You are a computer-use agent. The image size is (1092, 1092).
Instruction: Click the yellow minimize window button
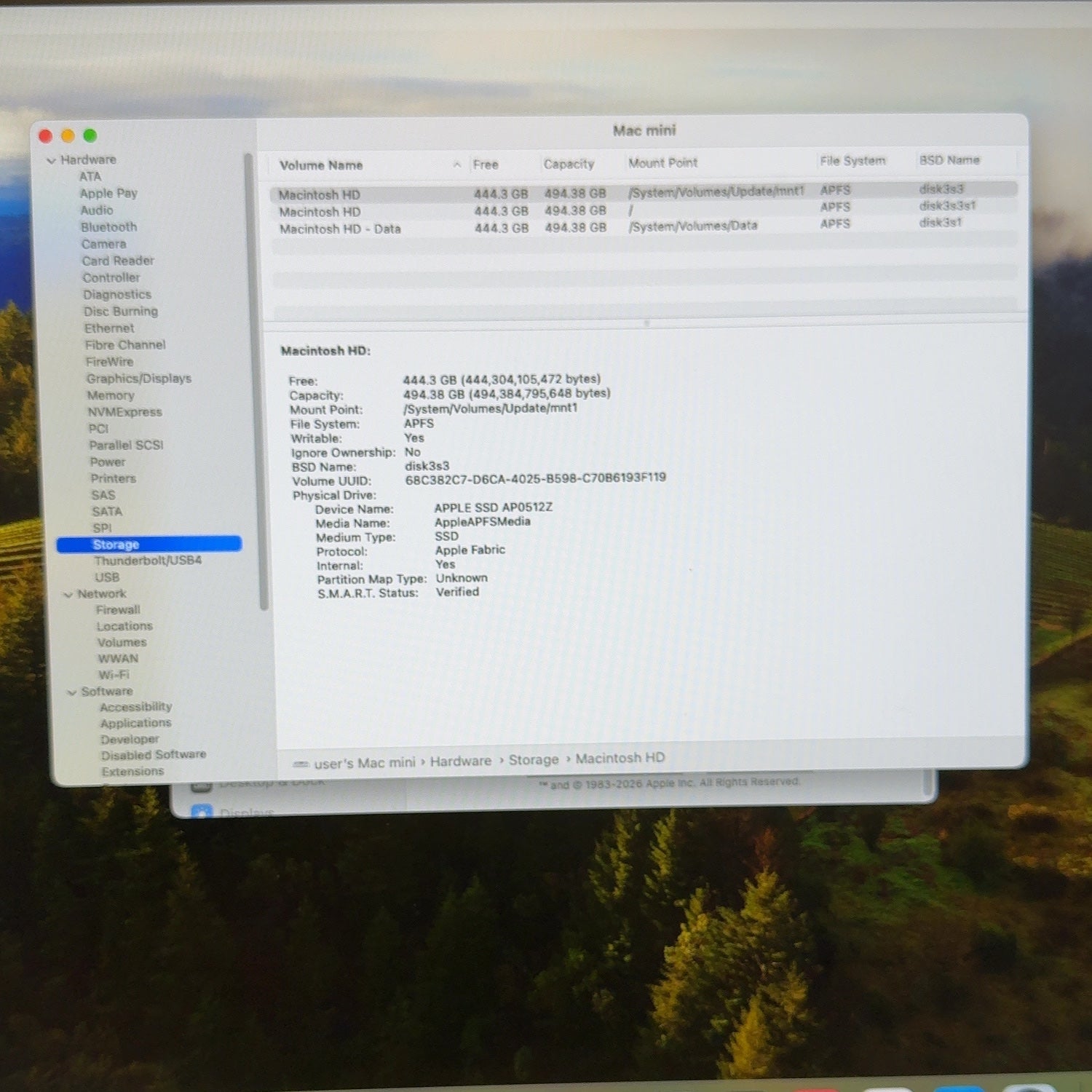(68, 135)
